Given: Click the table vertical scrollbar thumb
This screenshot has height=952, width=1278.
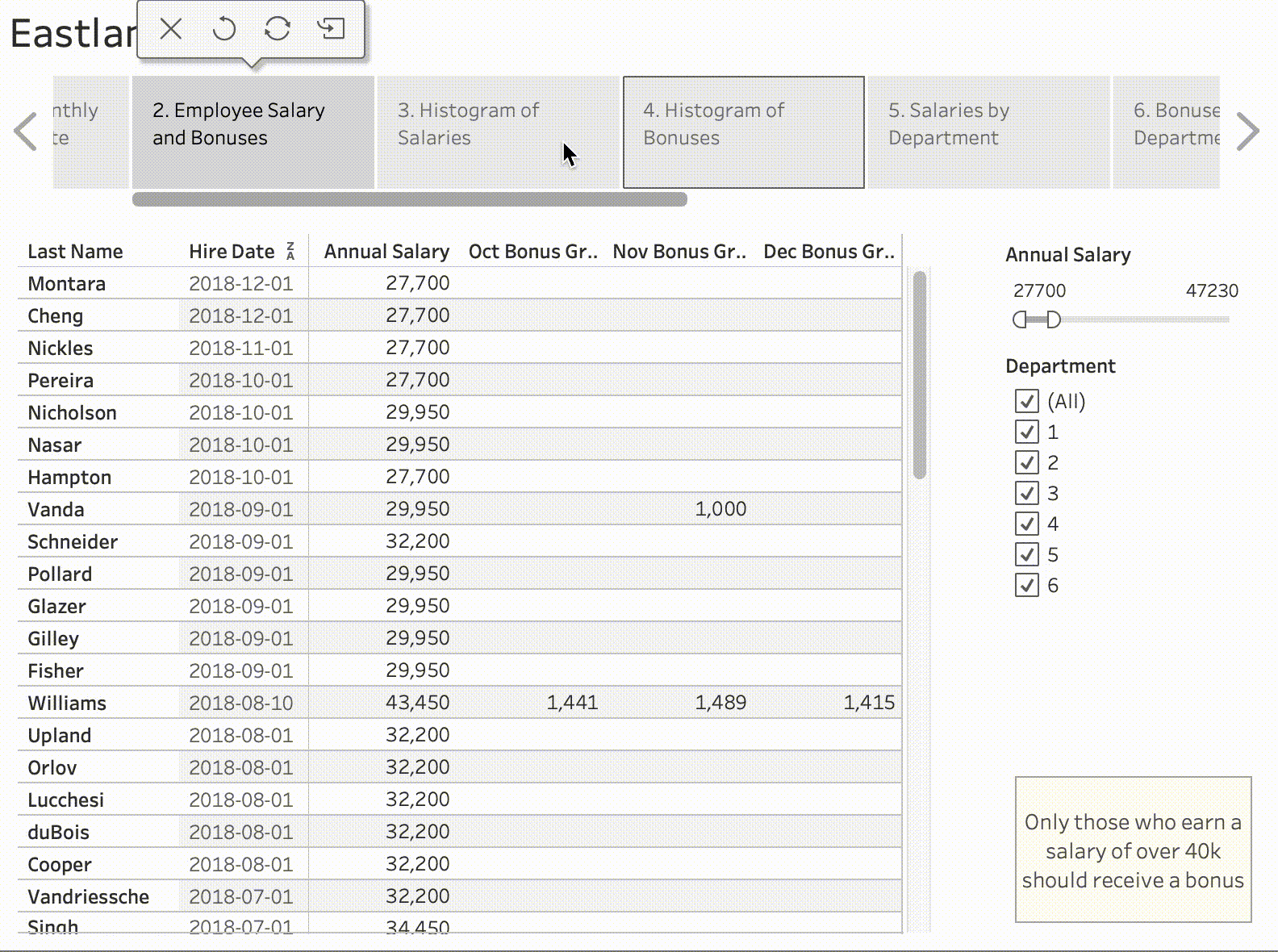Looking at the screenshot, I should pos(919,375).
